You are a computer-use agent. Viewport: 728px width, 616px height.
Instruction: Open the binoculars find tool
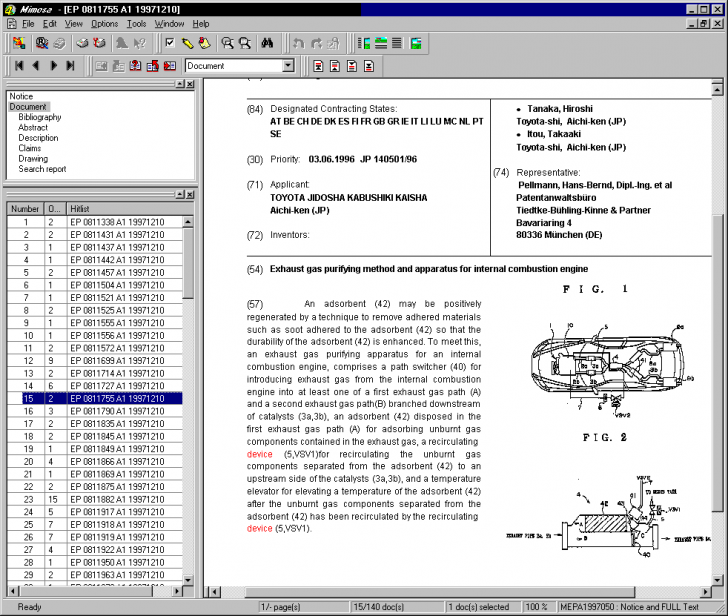(x=267, y=43)
